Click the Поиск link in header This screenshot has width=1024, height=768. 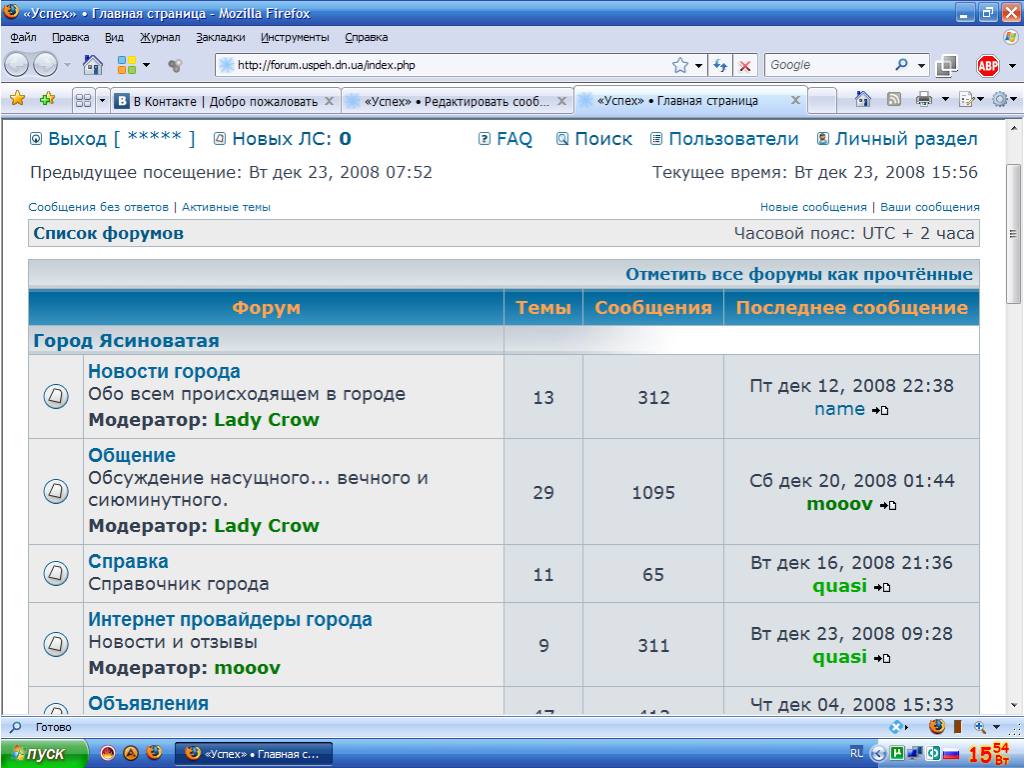point(603,139)
